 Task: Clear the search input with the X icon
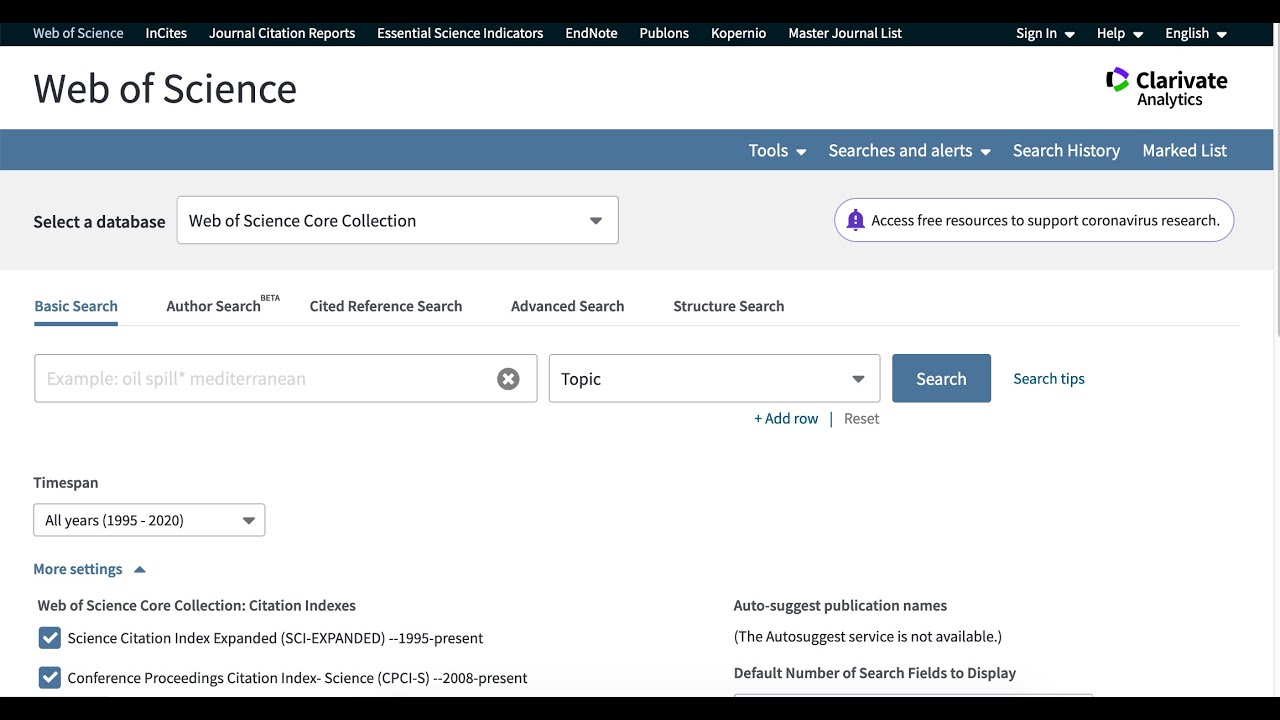[x=508, y=379]
